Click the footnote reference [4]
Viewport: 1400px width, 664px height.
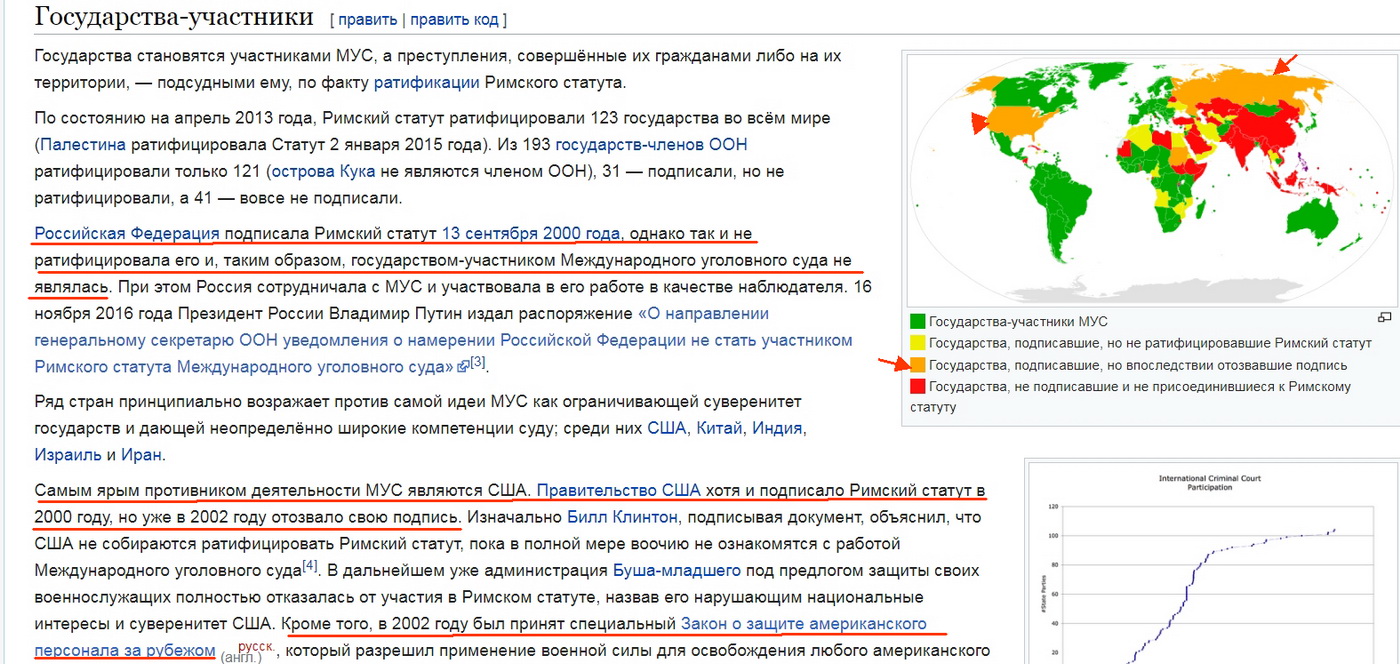coord(310,565)
